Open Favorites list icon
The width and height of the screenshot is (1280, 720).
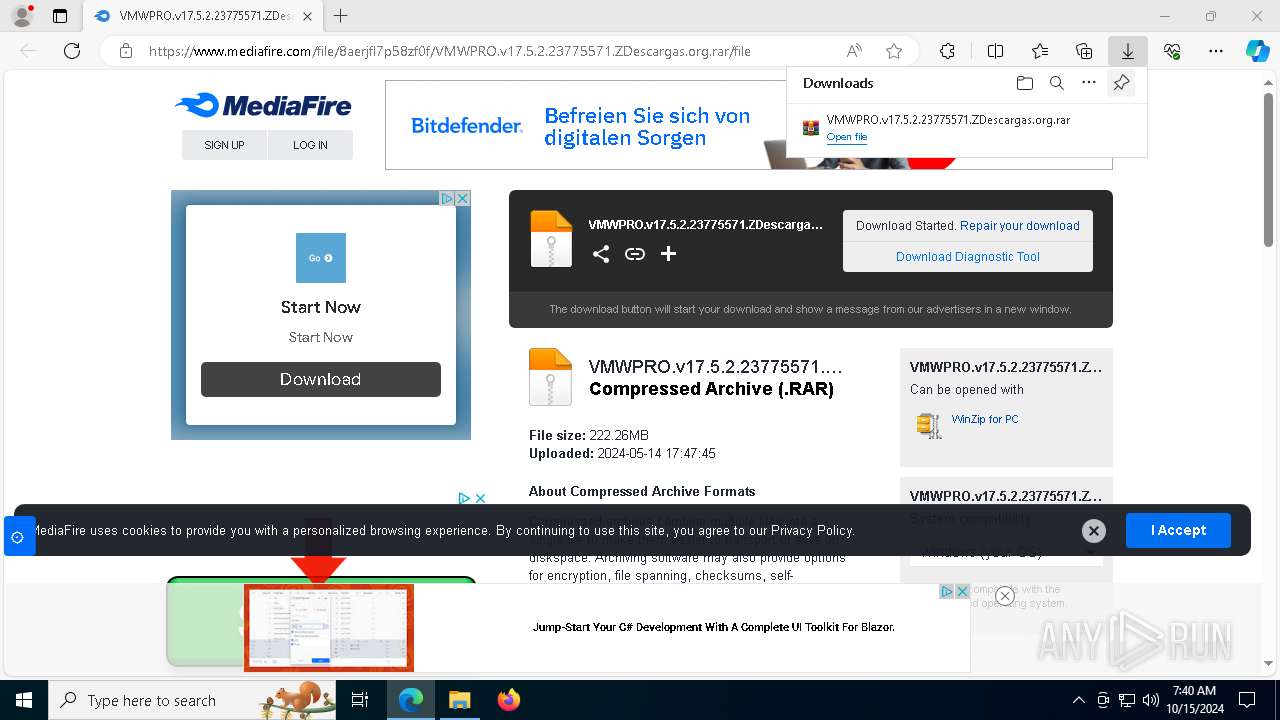(x=1040, y=51)
